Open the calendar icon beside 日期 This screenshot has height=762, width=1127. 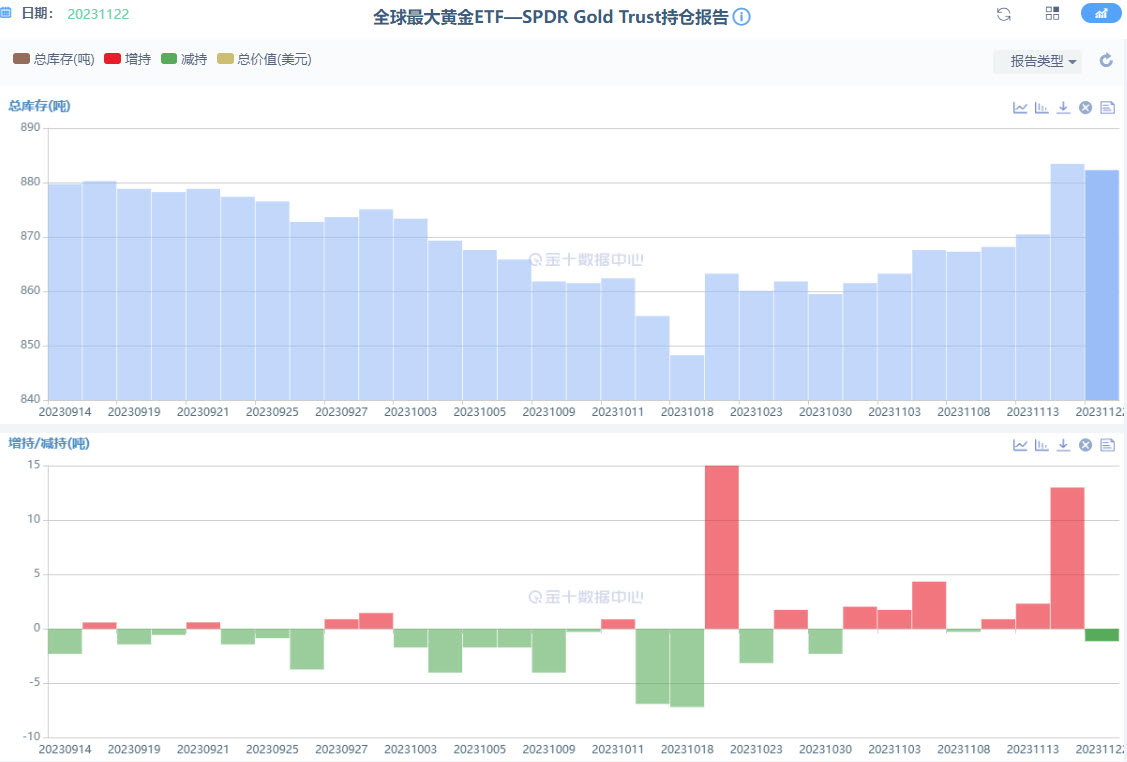[6, 13]
